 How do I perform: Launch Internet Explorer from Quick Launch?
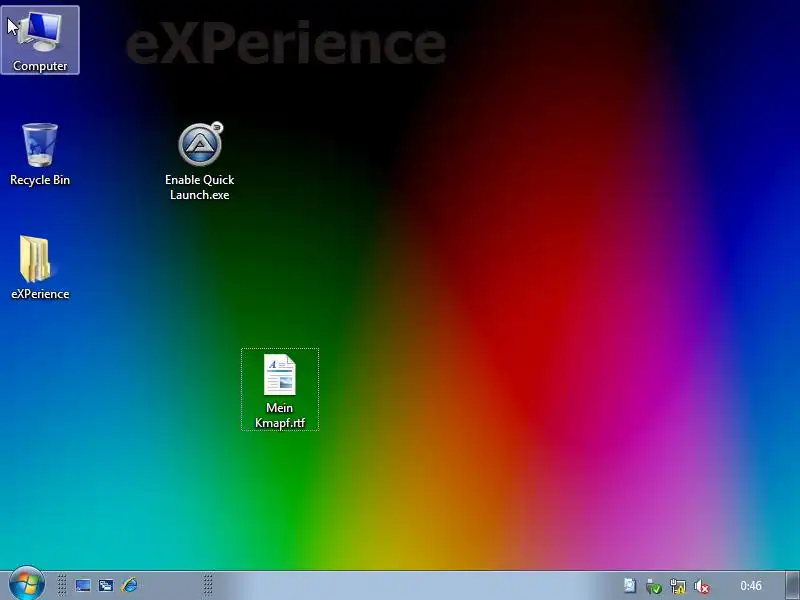point(130,585)
